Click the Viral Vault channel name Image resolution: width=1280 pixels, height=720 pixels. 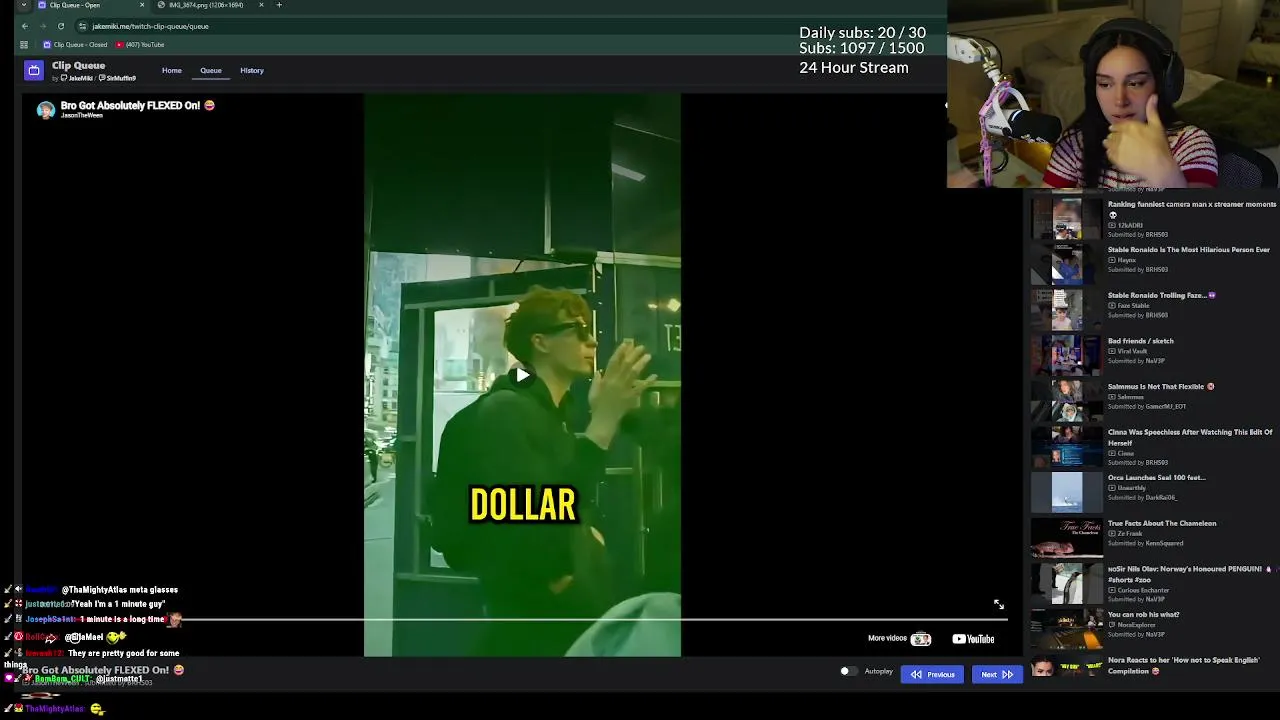(x=1132, y=352)
